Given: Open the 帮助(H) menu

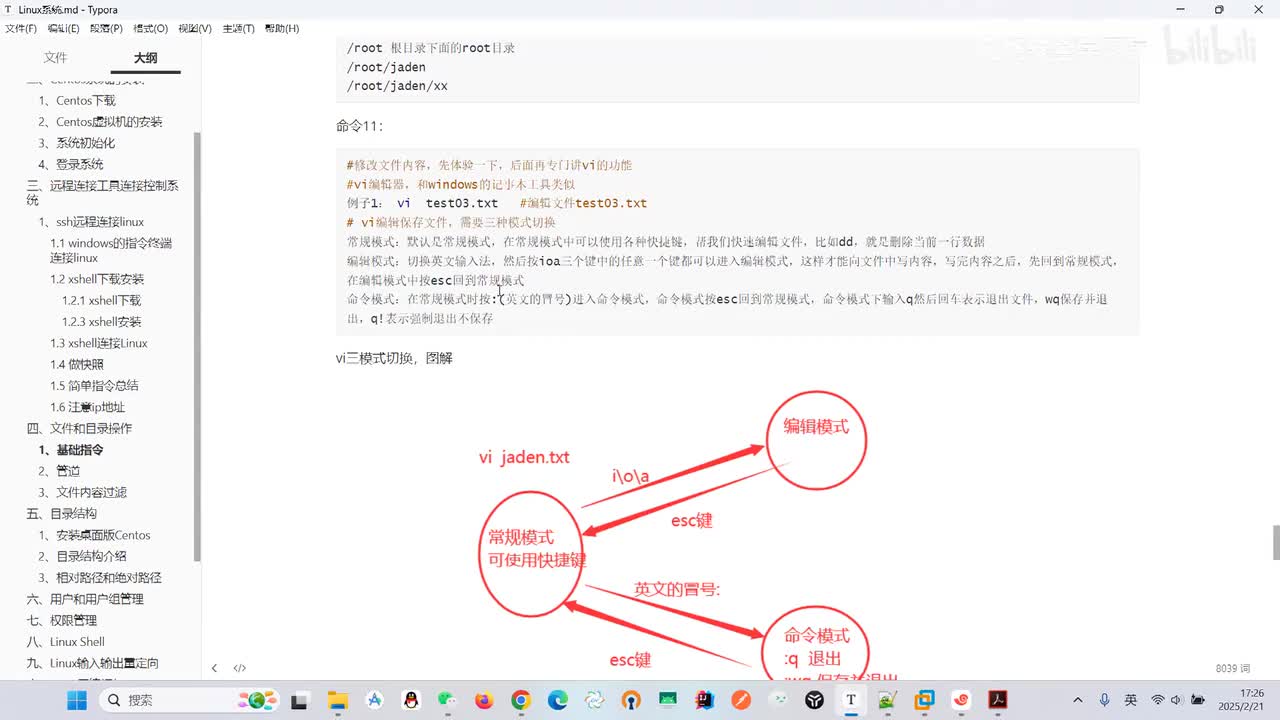Looking at the screenshot, I should [282, 29].
